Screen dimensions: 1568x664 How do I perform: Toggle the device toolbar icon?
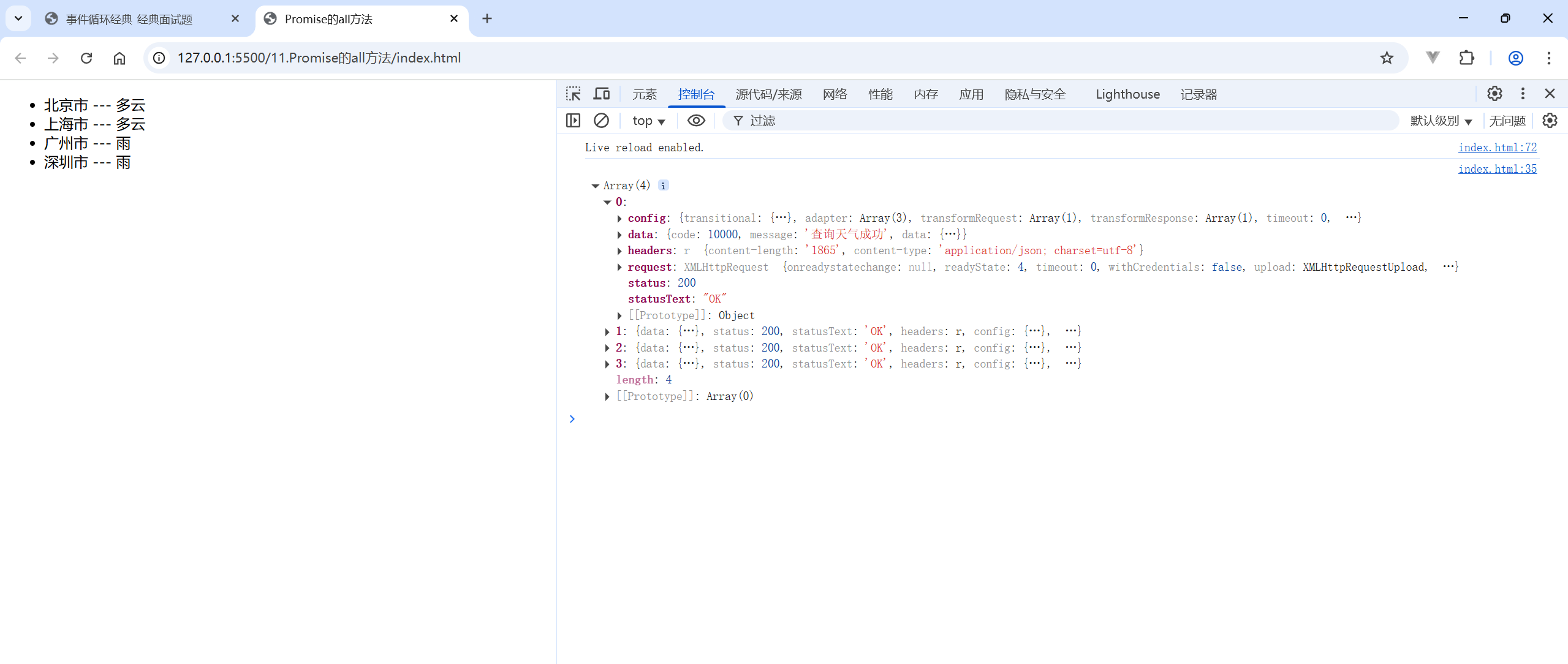(x=602, y=94)
